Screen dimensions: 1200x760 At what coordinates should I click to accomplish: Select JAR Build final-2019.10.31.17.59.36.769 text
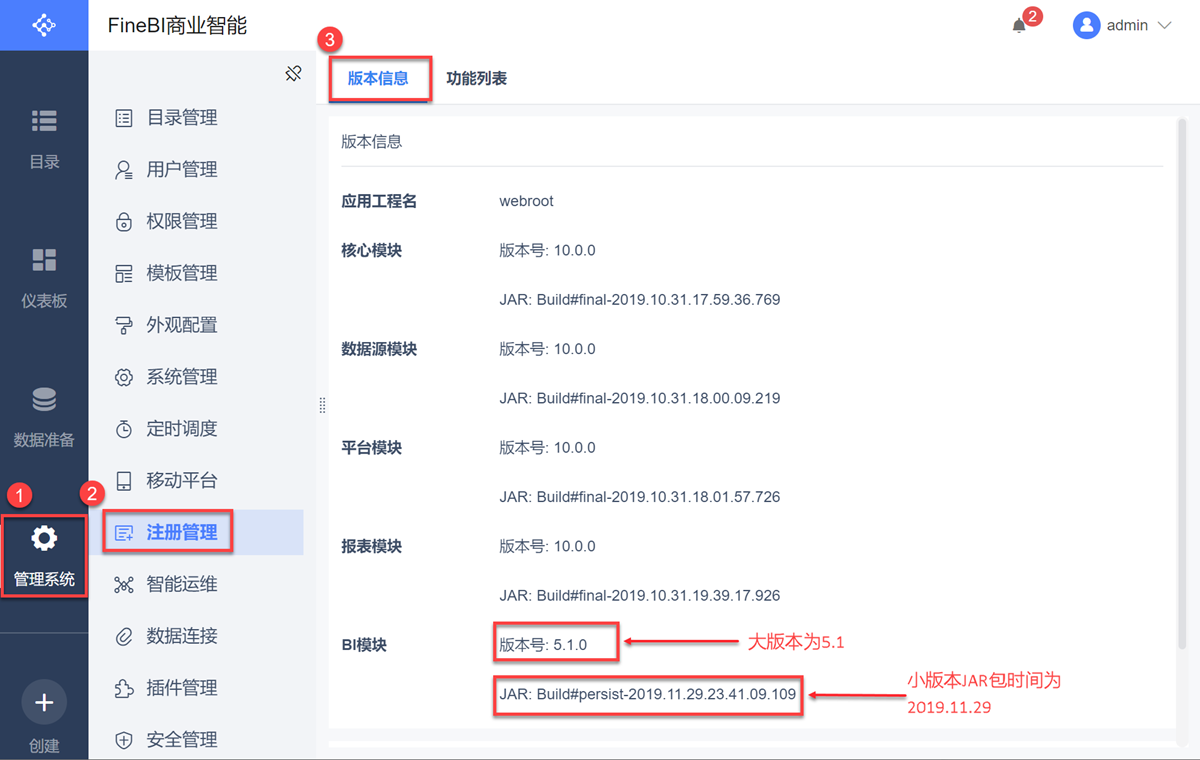pos(640,299)
